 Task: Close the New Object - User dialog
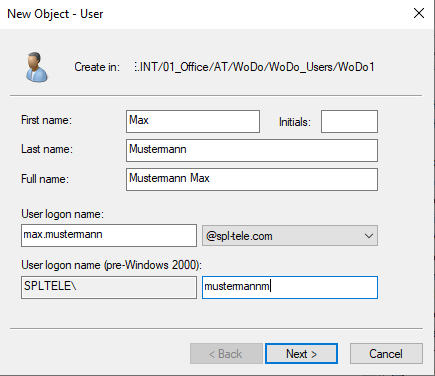[419, 13]
